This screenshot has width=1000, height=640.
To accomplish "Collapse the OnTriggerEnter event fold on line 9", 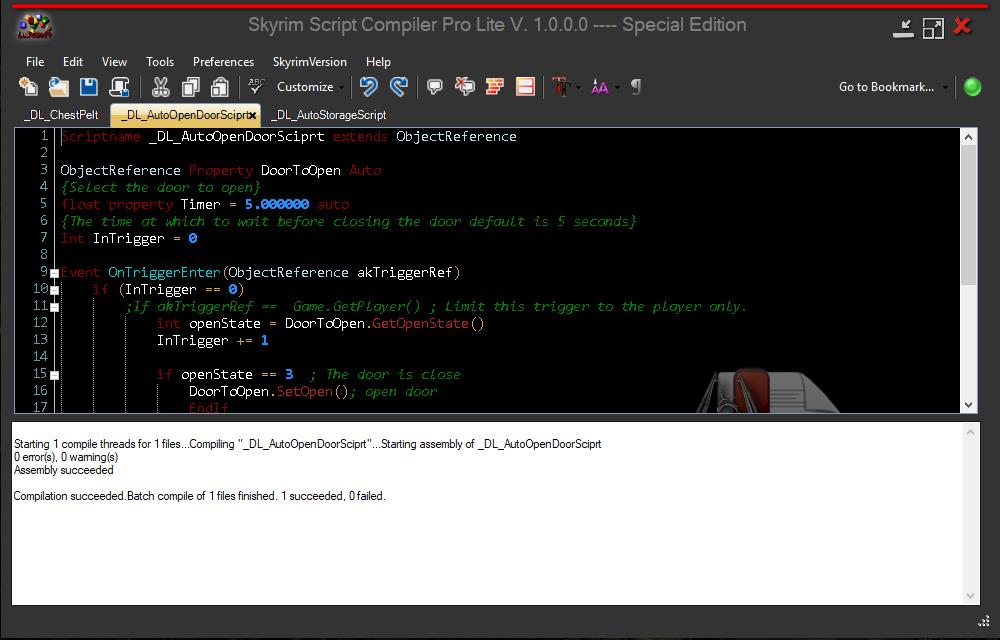I will [x=54, y=273].
